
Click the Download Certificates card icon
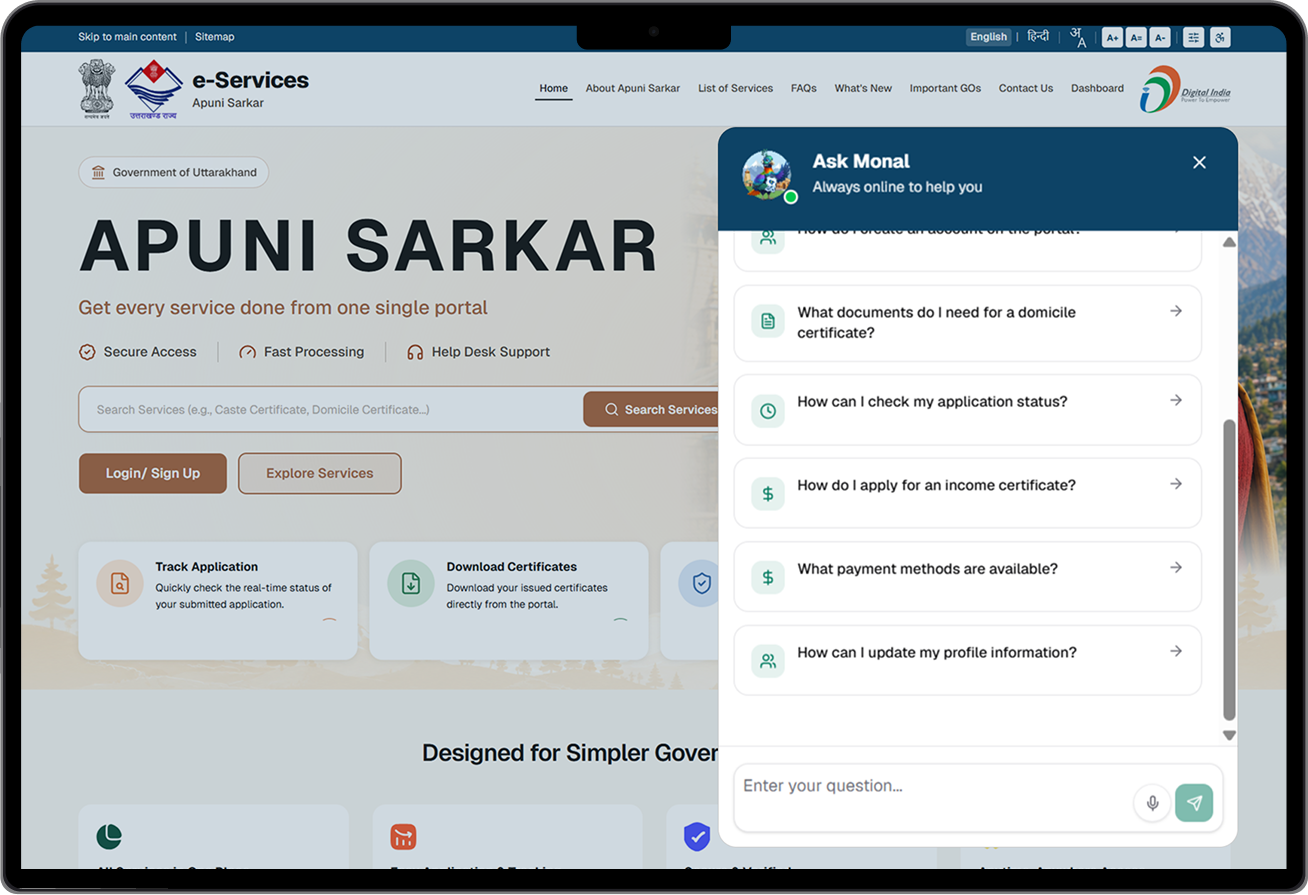pos(411,584)
